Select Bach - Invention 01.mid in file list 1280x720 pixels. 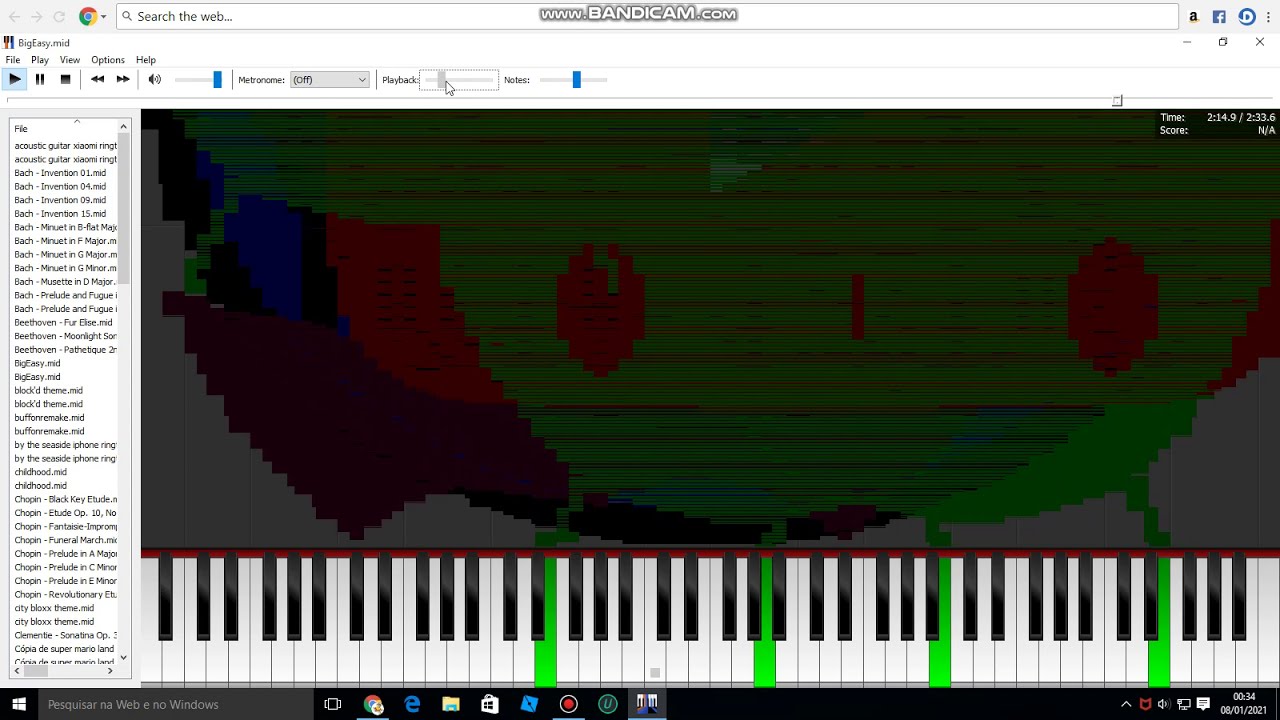[x=60, y=173]
